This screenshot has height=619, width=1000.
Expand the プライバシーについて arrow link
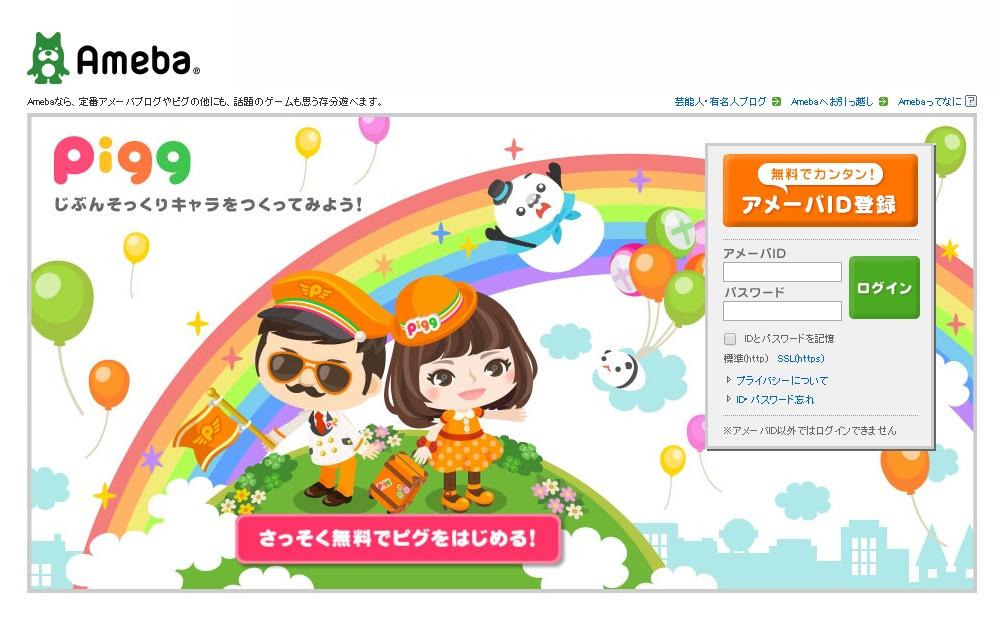(x=777, y=380)
